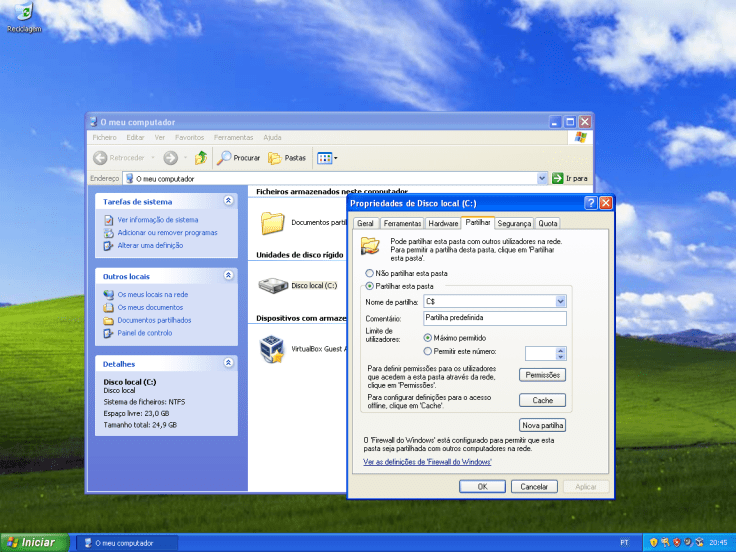Open the 'Nome de partilha' dropdown
This screenshot has height=552, width=736.
pyautogui.click(x=560, y=301)
